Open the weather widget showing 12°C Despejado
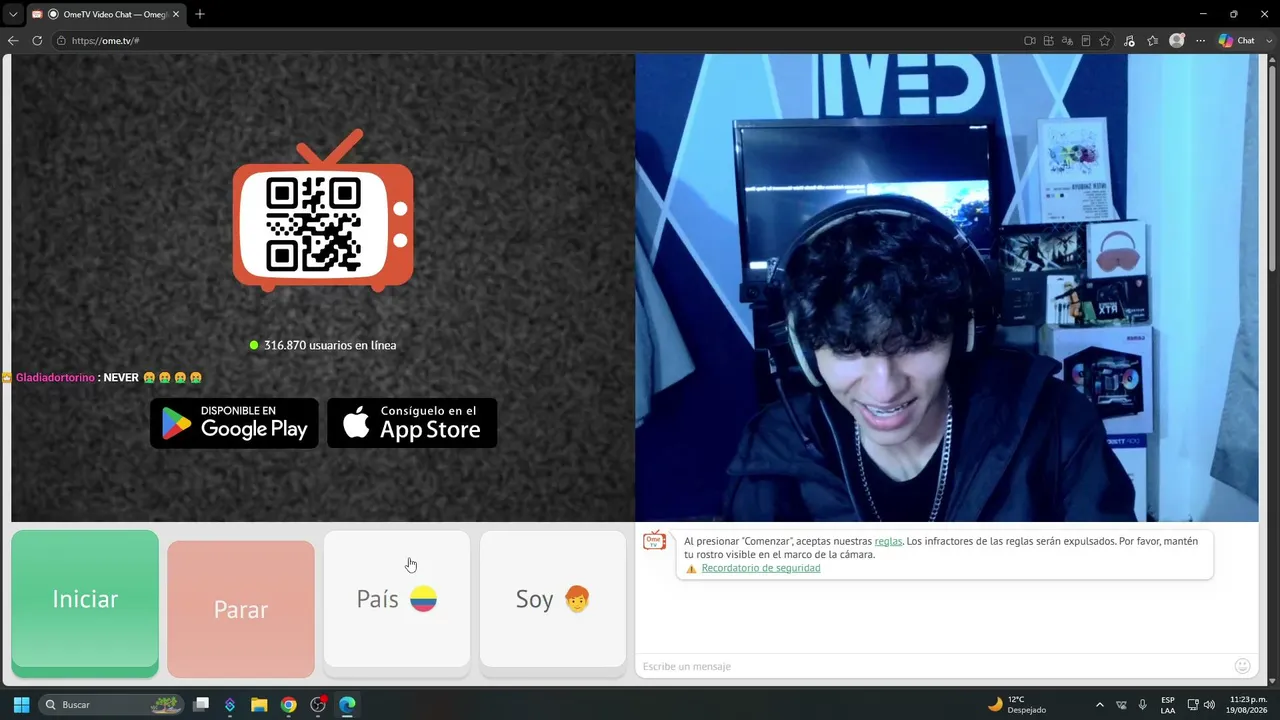Image resolution: width=1280 pixels, height=720 pixels. (x=1017, y=705)
